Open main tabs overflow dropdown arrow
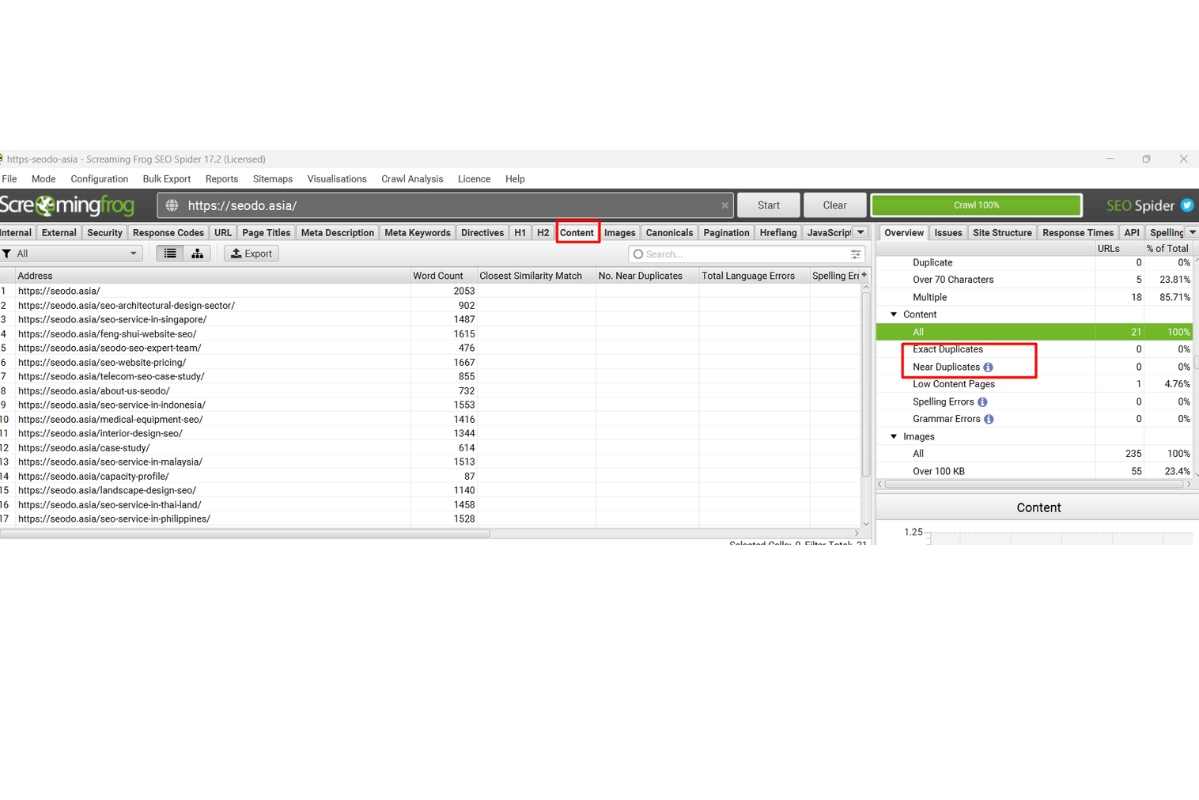Image resolution: width=1199 pixels, height=800 pixels. tap(860, 233)
